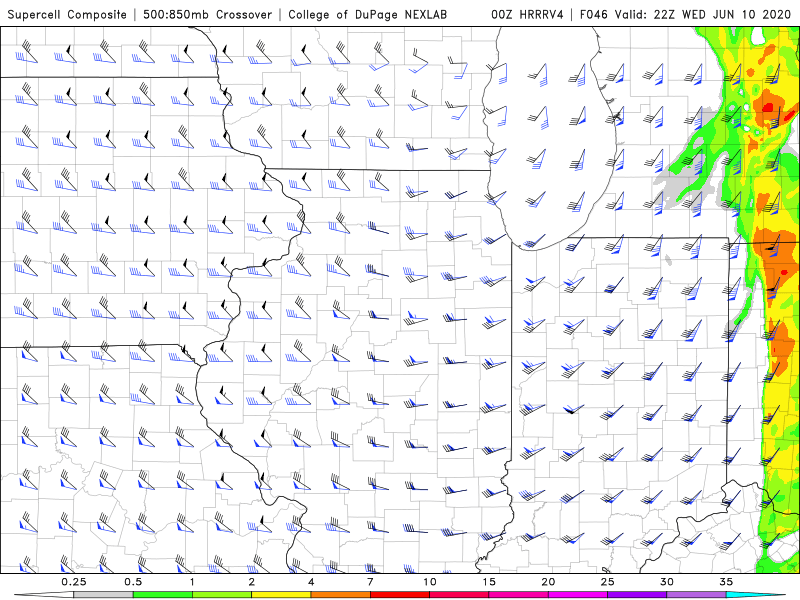Click the "25" colorbar value
Viewport: 800px width, 600px height.
[x=607, y=582]
